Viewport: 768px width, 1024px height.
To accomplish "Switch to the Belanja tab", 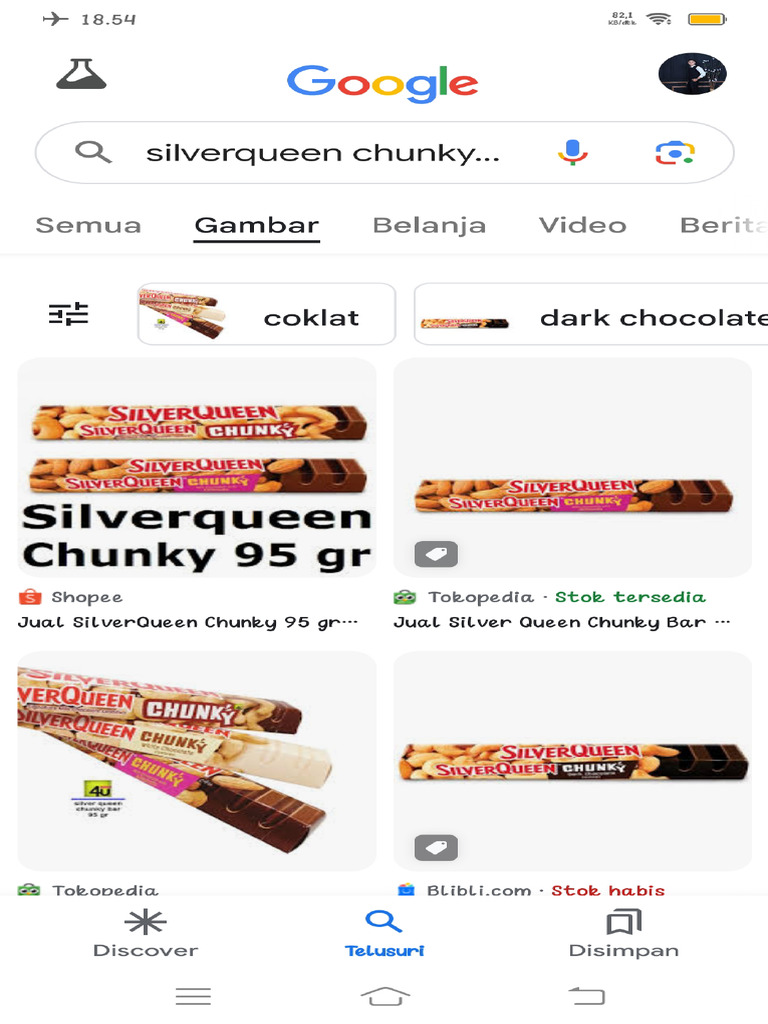I will 429,225.
